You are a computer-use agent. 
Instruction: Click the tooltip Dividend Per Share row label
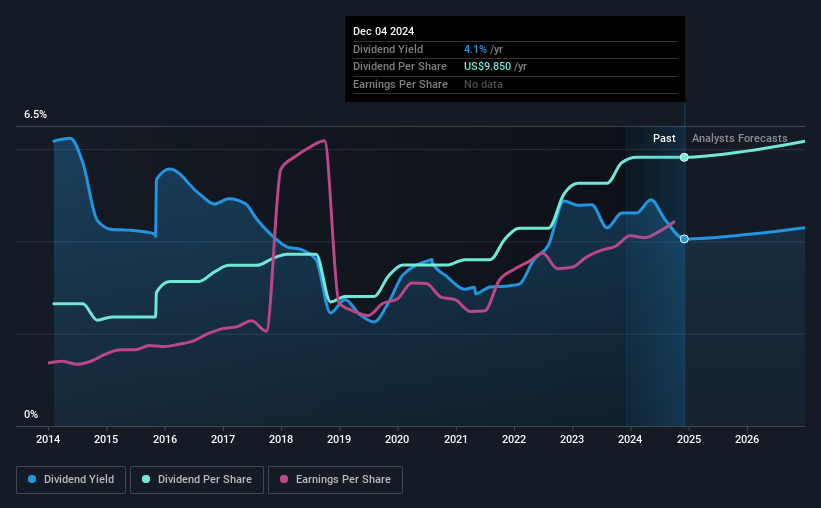(400, 67)
